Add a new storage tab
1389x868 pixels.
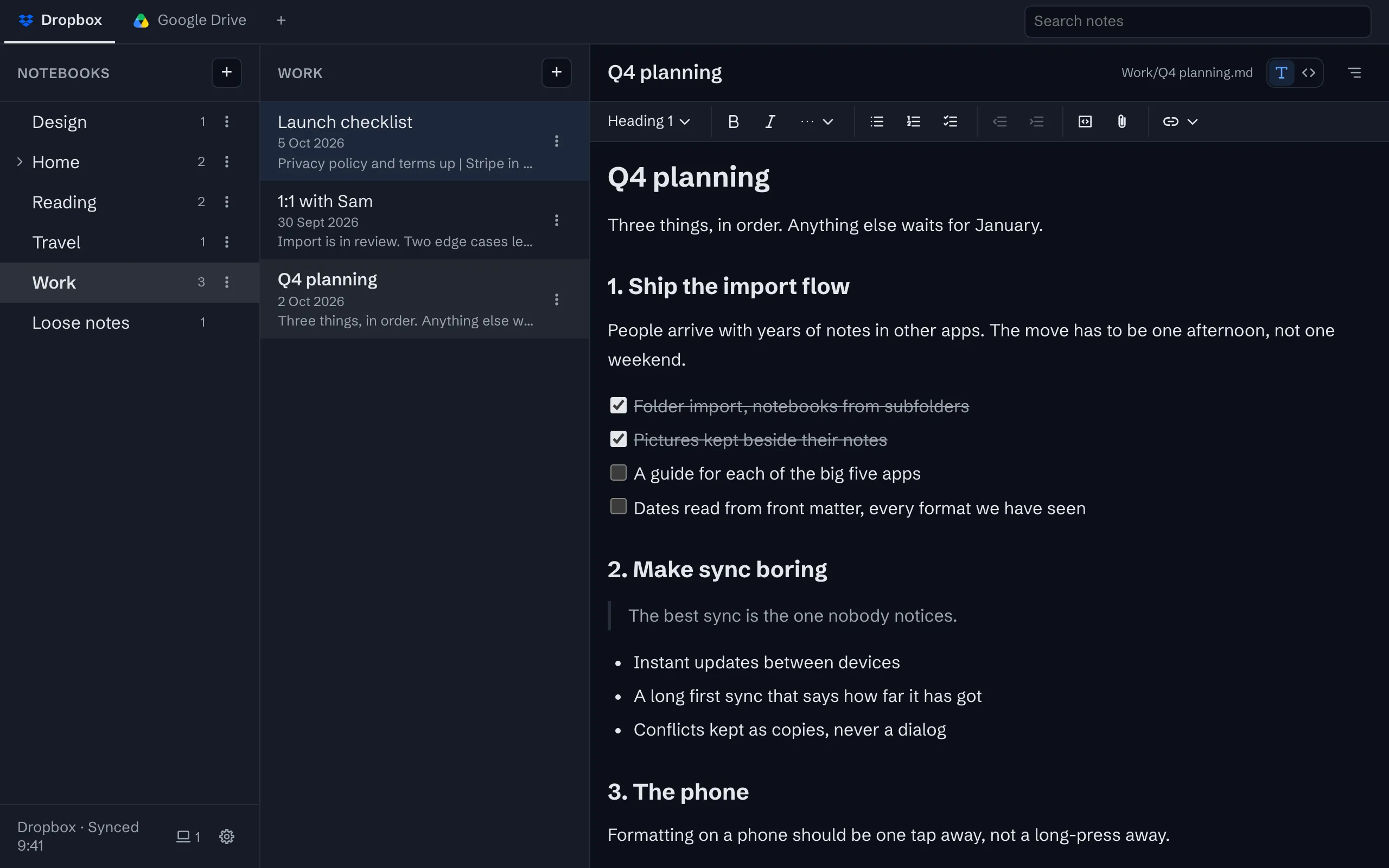coord(281,21)
